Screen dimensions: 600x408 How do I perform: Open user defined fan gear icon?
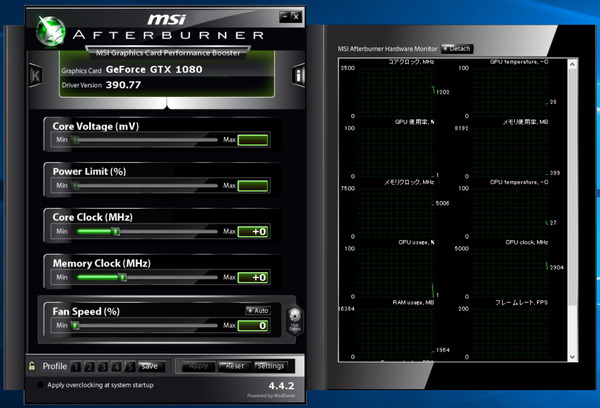pyautogui.click(x=295, y=320)
